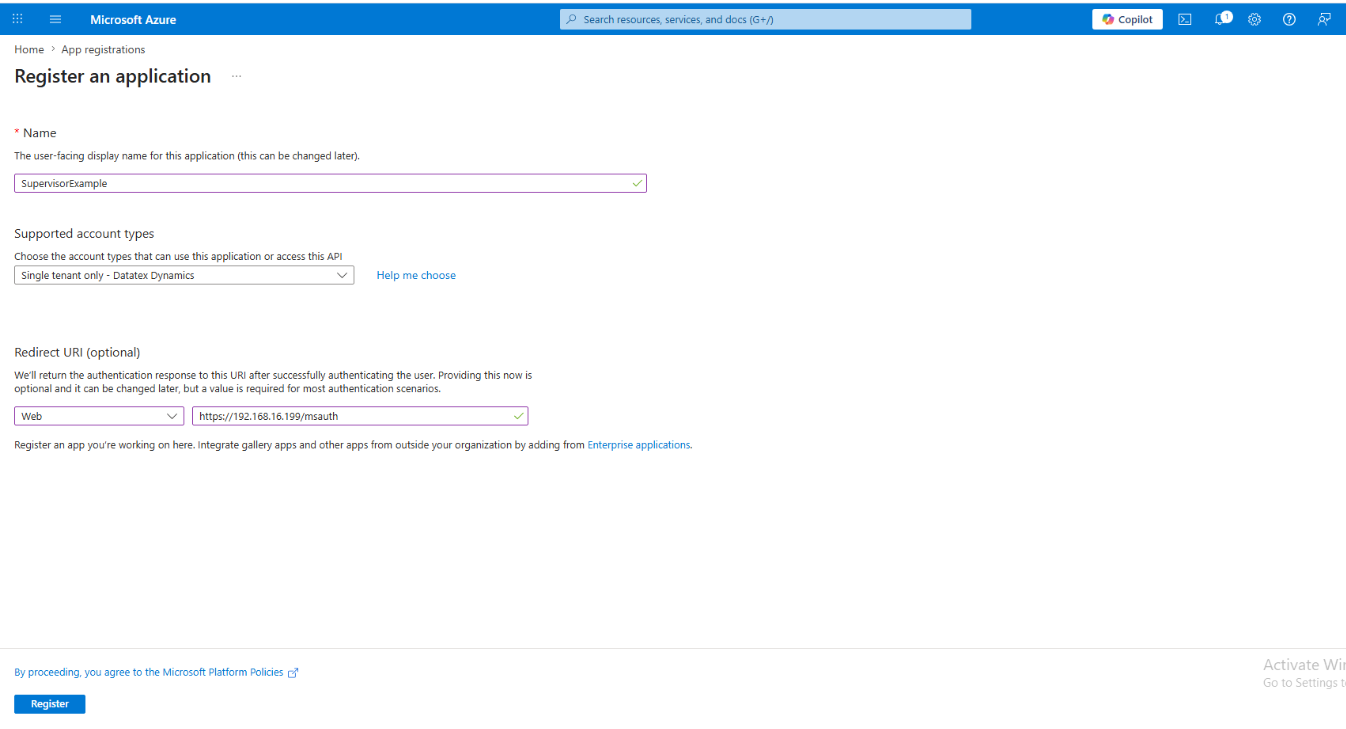The image size is (1346, 729).
Task: Open the Help me choose link
Action: pyautogui.click(x=416, y=275)
